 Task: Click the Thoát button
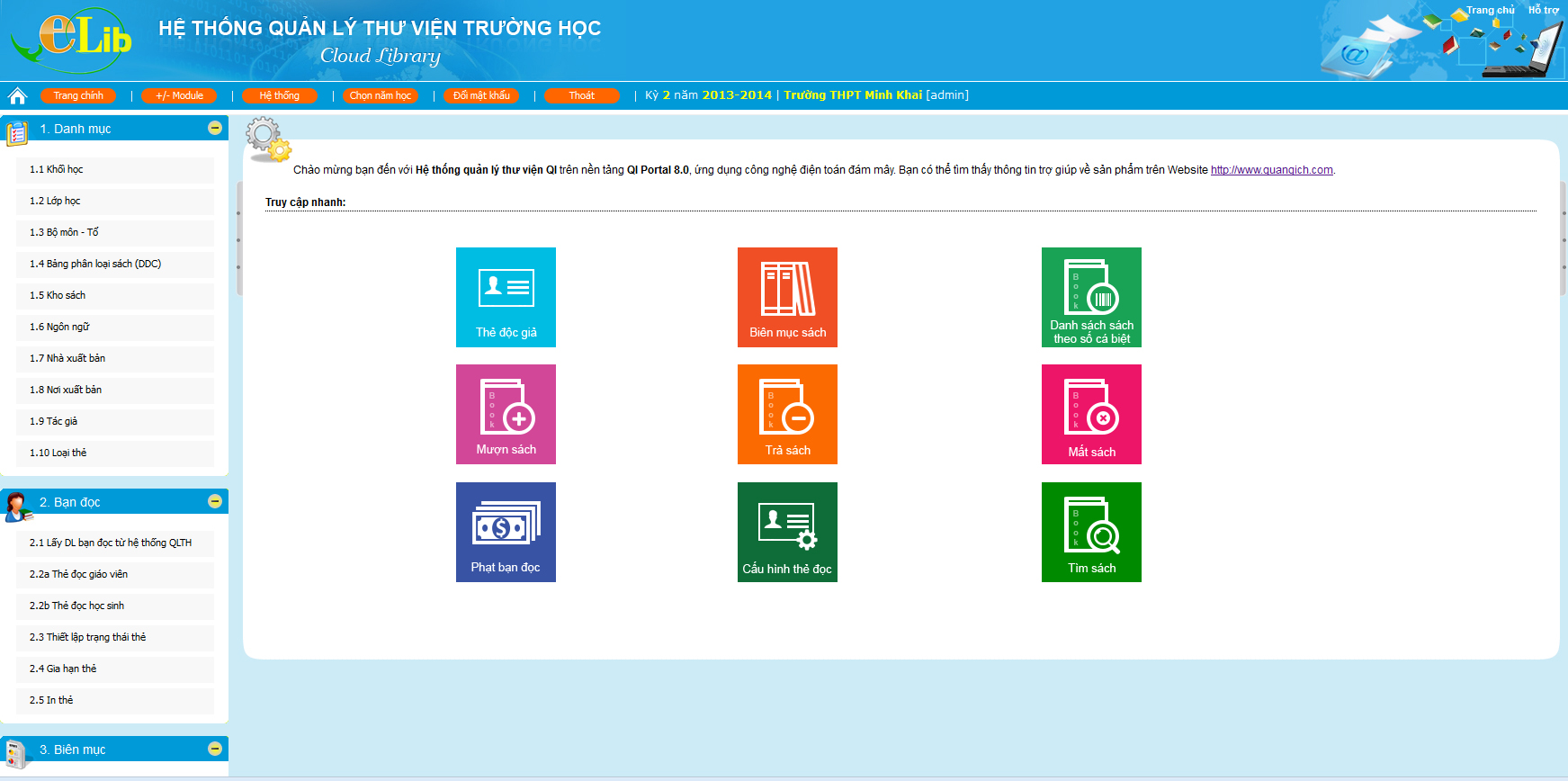(582, 95)
